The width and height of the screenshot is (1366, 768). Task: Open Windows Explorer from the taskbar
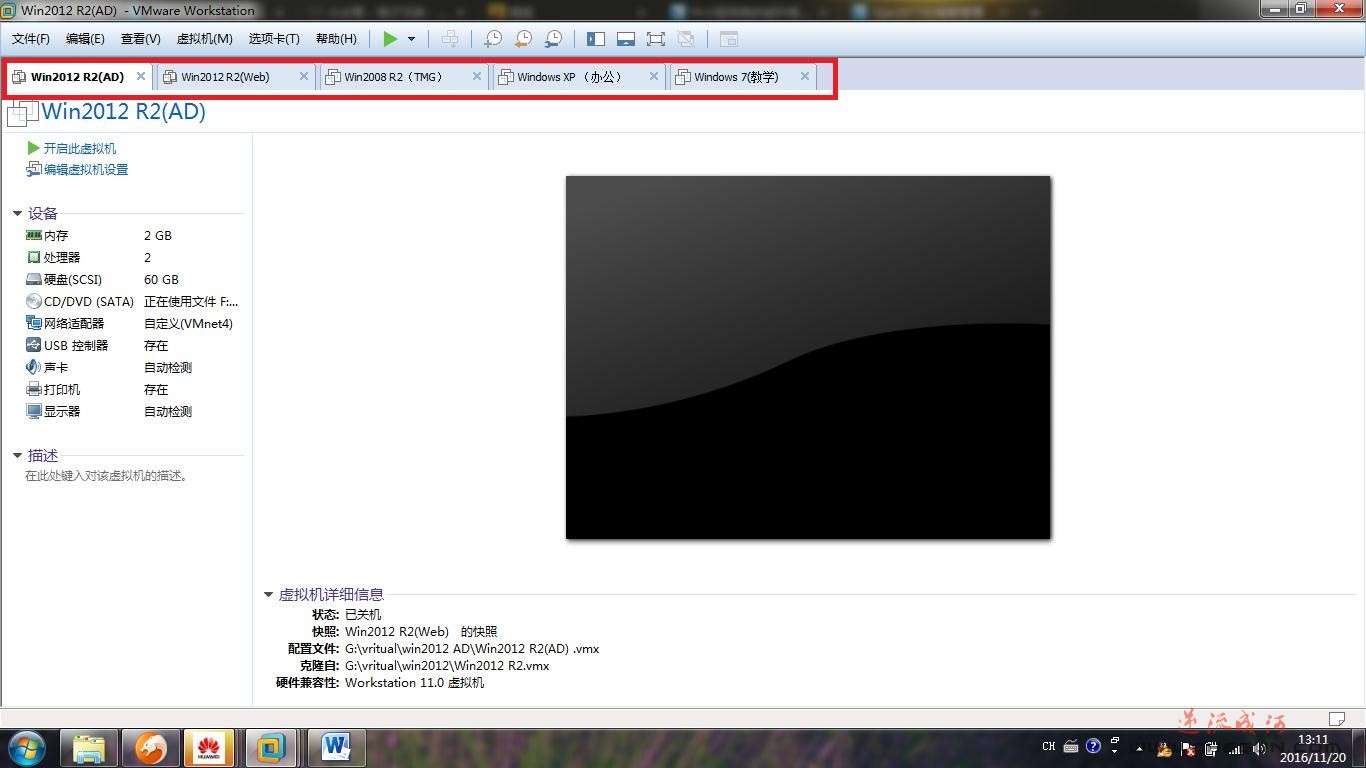[89, 747]
